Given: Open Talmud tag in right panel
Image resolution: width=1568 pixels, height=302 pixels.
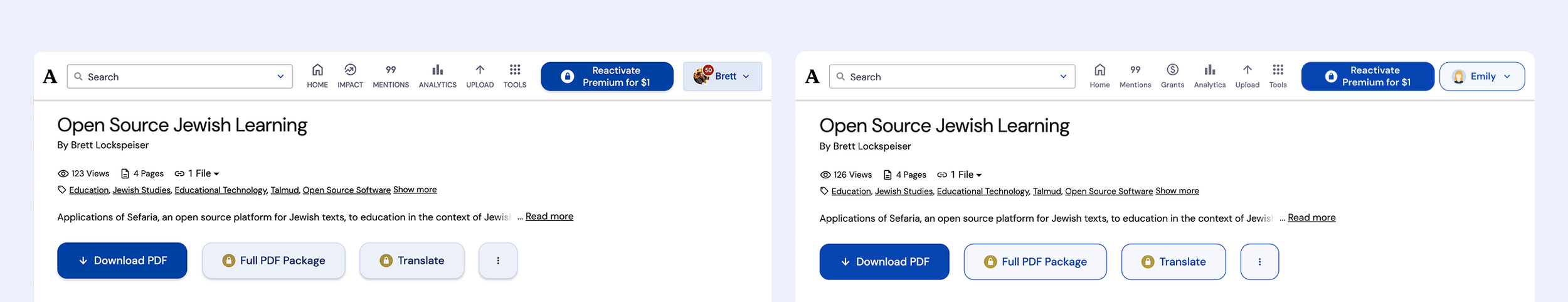Looking at the screenshot, I should click(1047, 191).
